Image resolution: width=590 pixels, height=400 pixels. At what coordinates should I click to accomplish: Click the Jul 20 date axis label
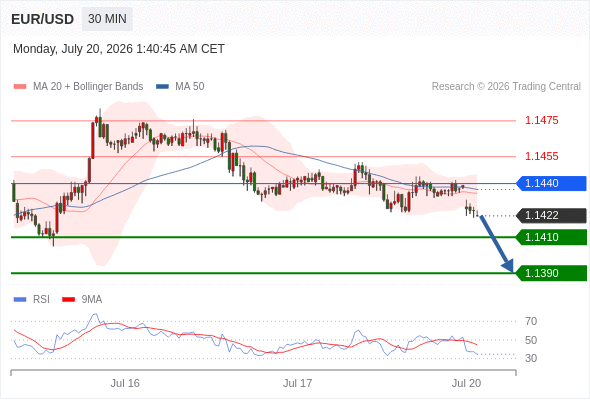(x=466, y=383)
